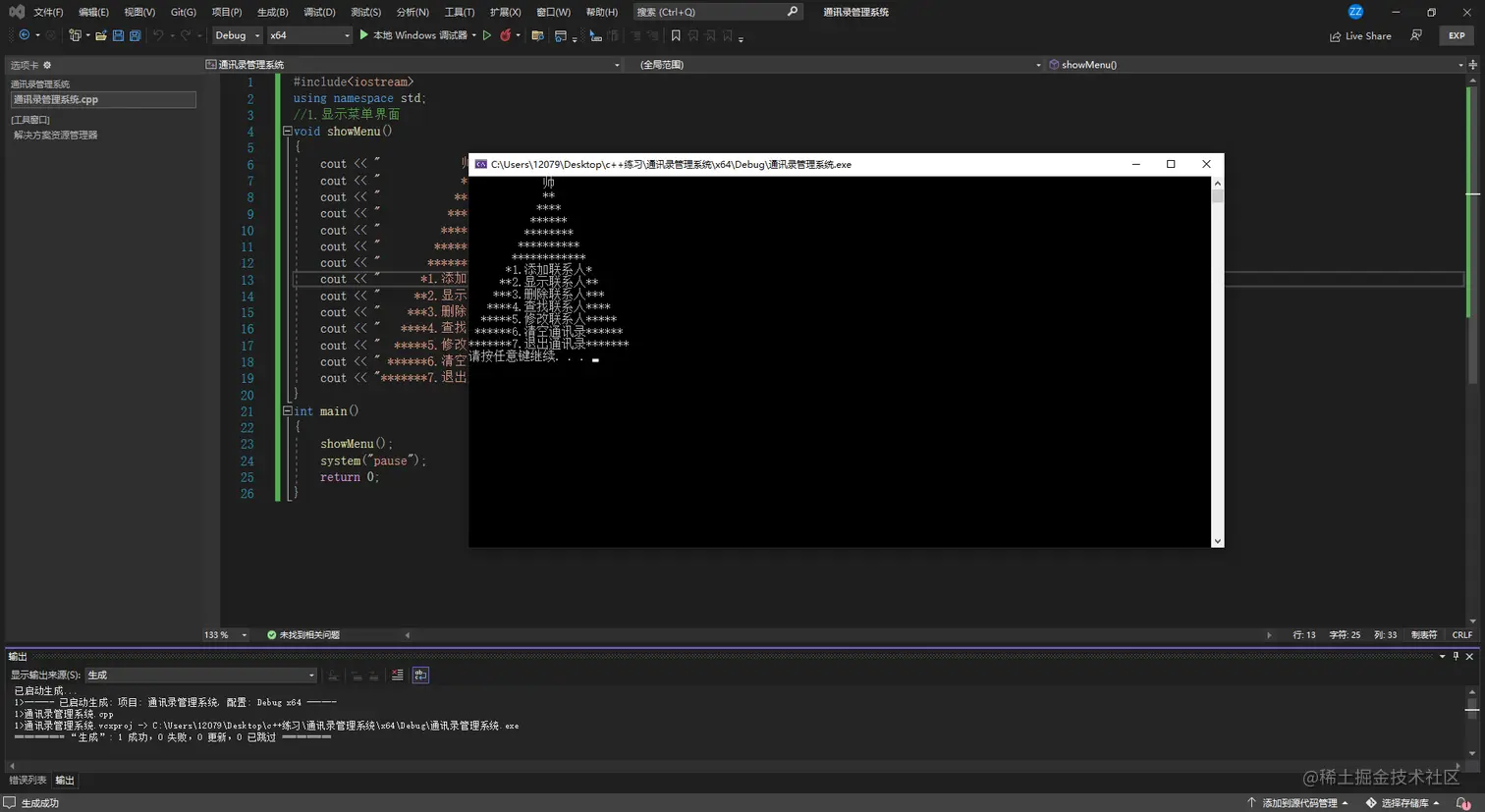The image size is (1485, 812).
Task: Open the 通讯录管理系统 project navigation dropdown
Action: [x=413, y=65]
